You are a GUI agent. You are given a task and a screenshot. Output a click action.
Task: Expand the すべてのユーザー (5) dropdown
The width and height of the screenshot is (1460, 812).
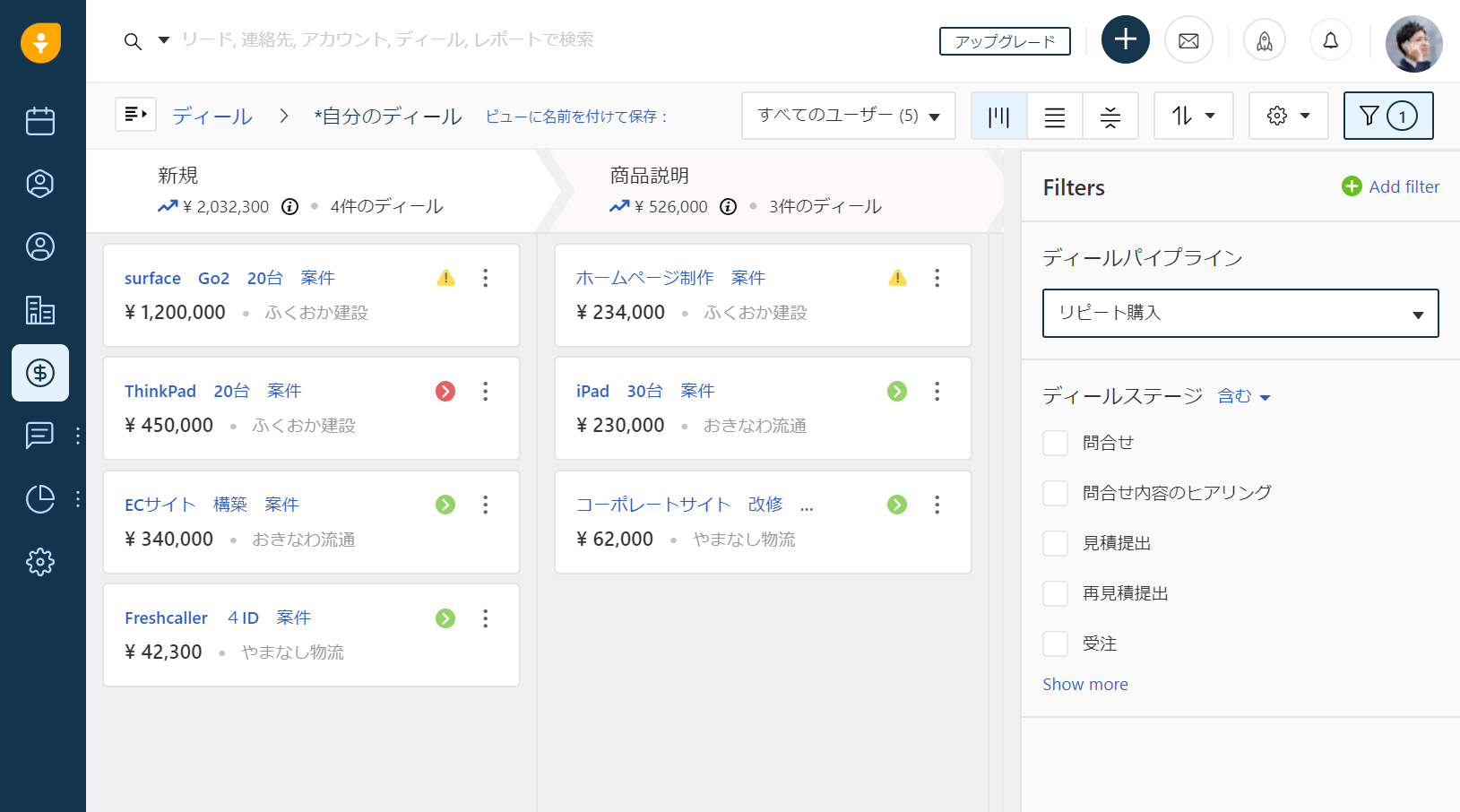(x=848, y=116)
